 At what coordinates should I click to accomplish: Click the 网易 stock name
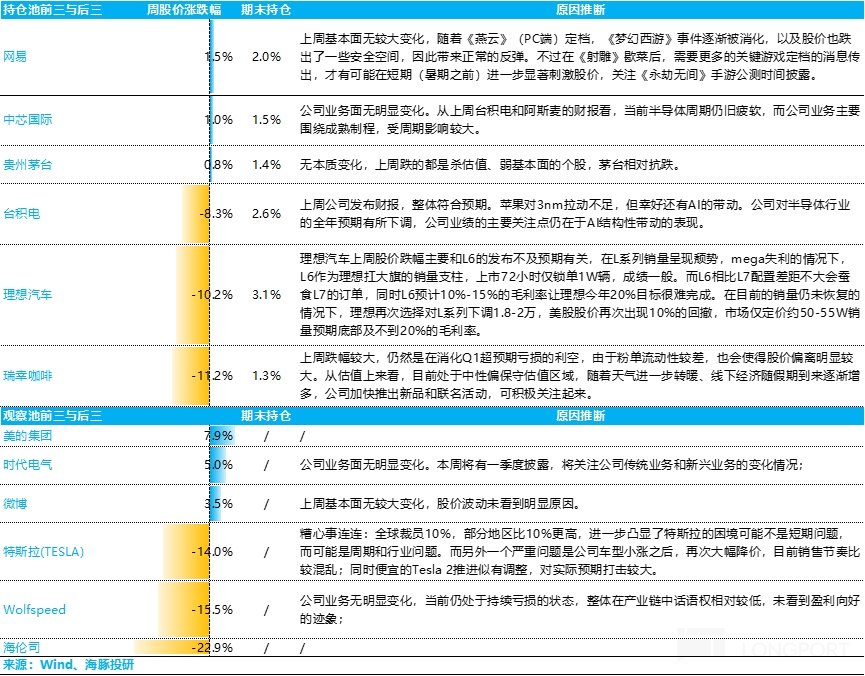15,56
